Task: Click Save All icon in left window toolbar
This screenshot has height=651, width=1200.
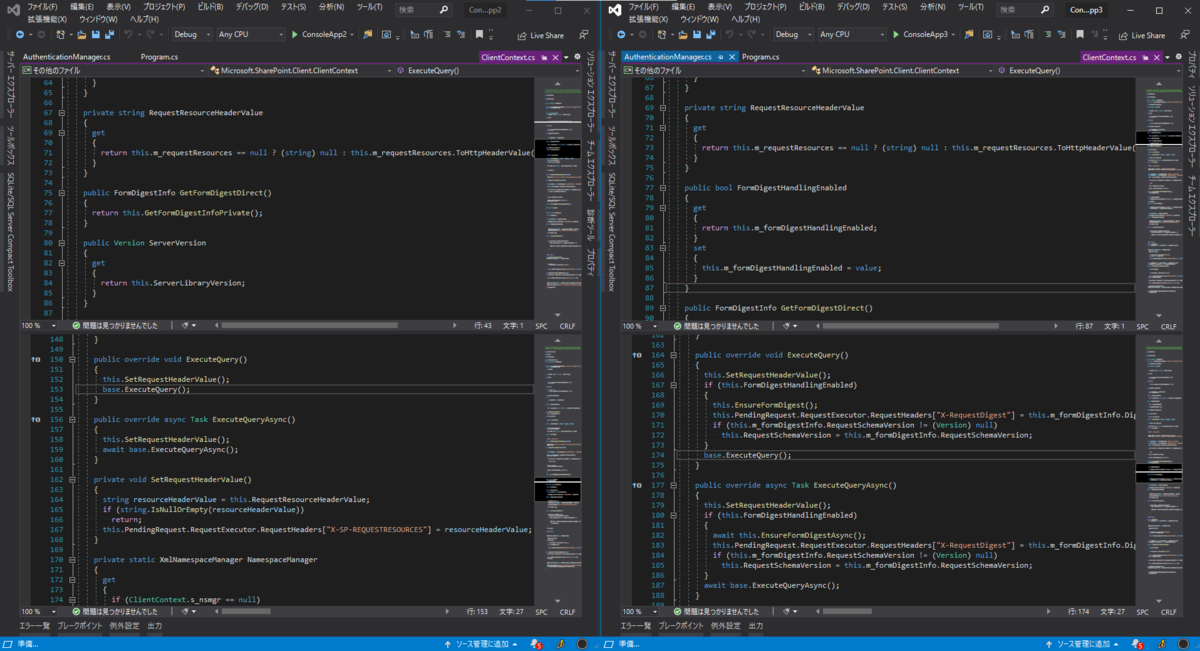Action: point(108,35)
